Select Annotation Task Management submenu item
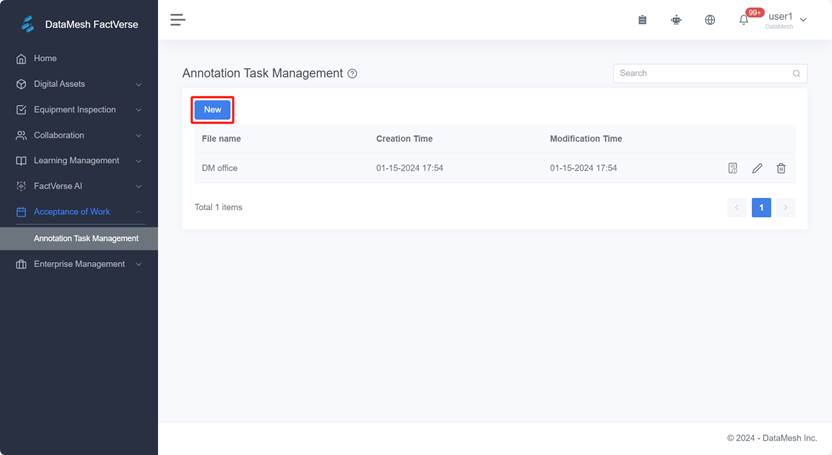832x455 pixels. click(x=86, y=239)
